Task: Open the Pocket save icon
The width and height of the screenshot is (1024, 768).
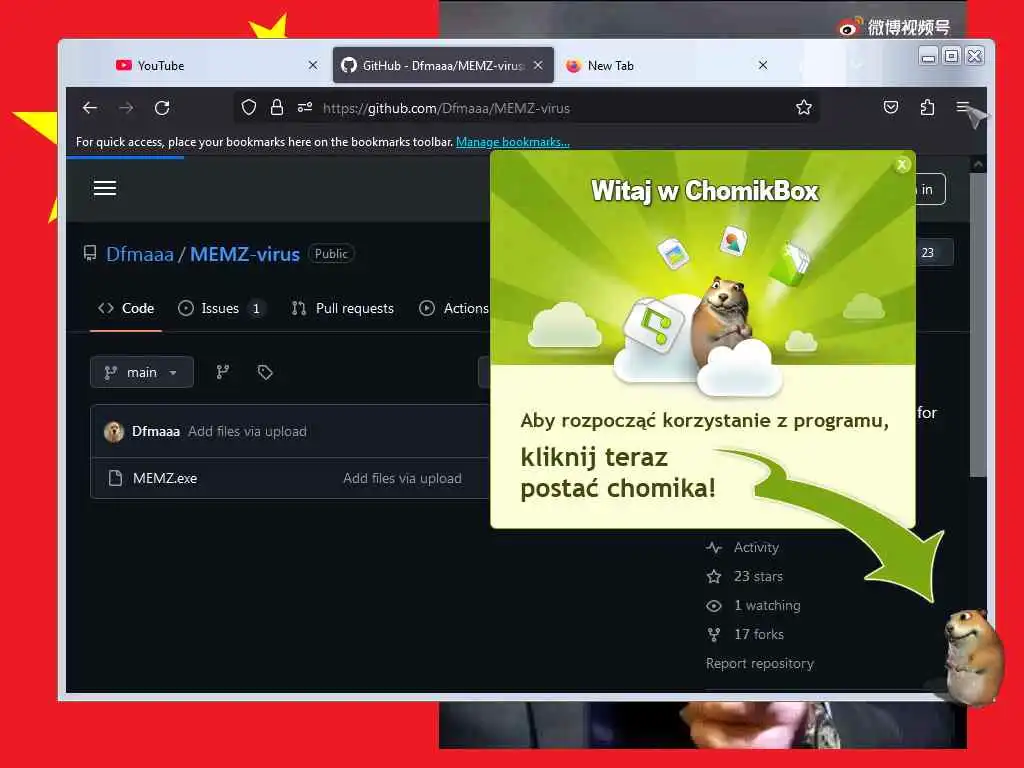Action: tap(891, 108)
